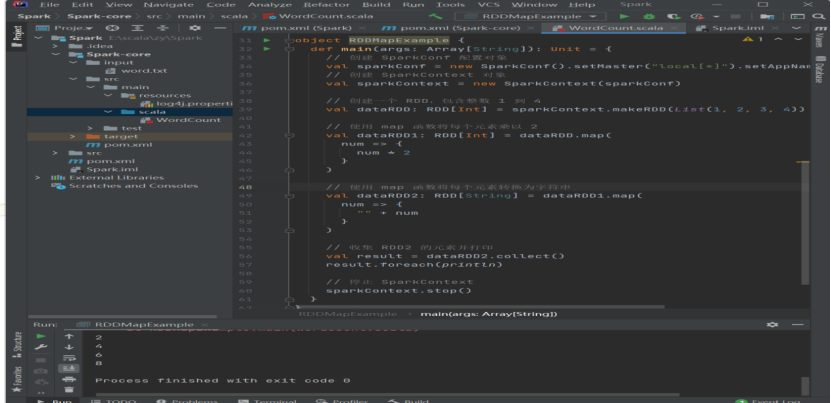Click the Profiler run icon in toolbar

(697, 16)
